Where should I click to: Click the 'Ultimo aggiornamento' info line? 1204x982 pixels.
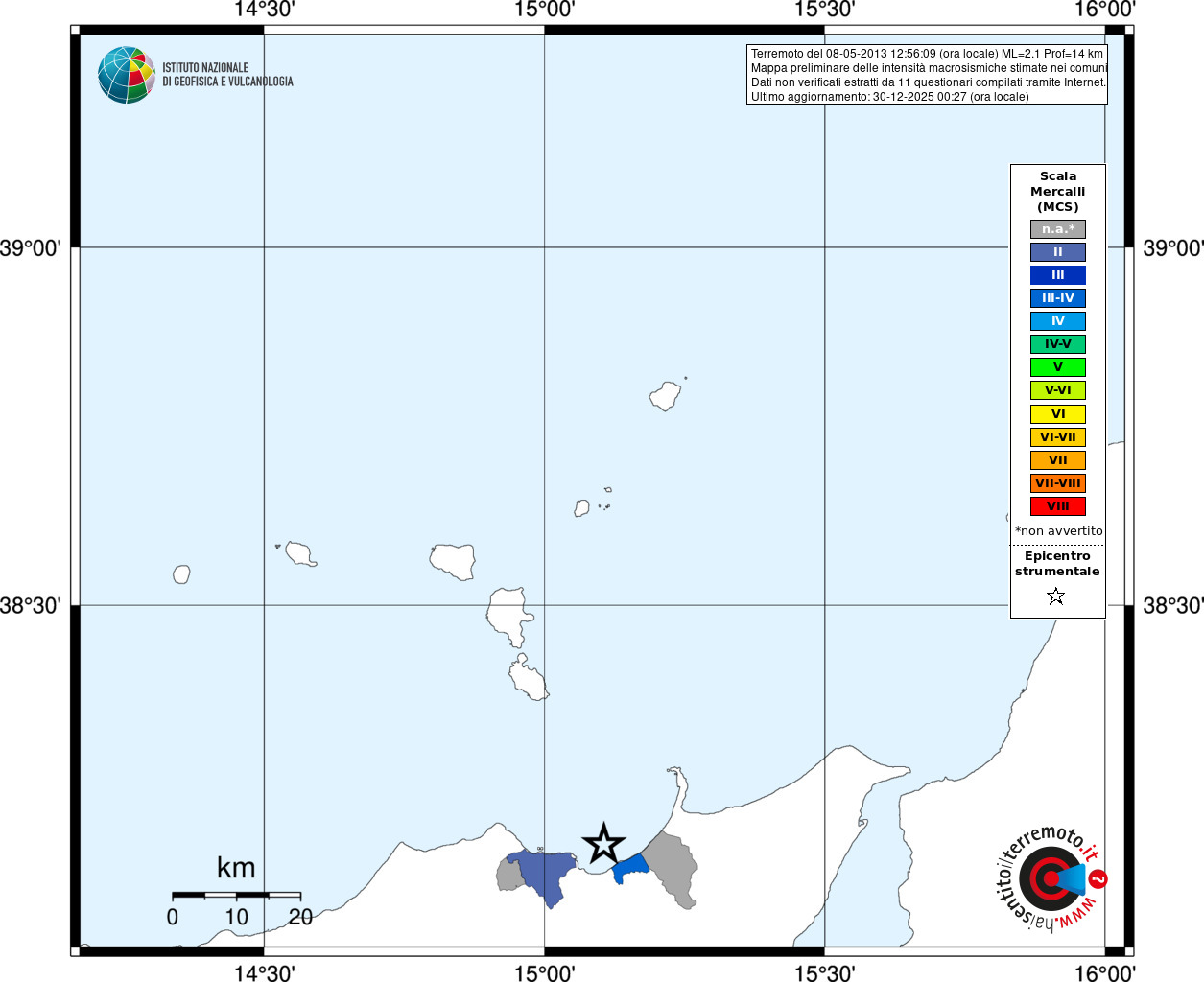click(889, 97)
